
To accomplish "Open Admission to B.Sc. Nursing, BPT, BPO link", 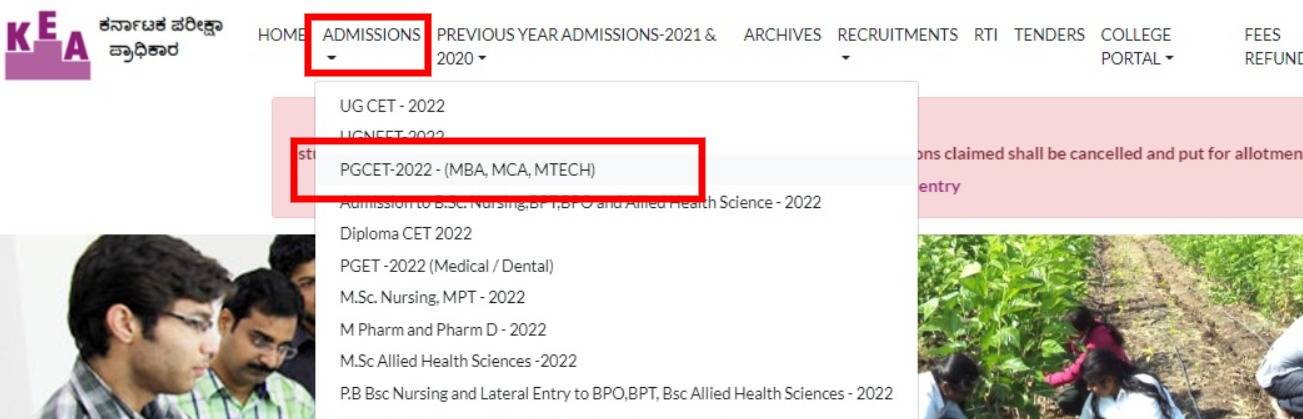I will click(580, 203).
